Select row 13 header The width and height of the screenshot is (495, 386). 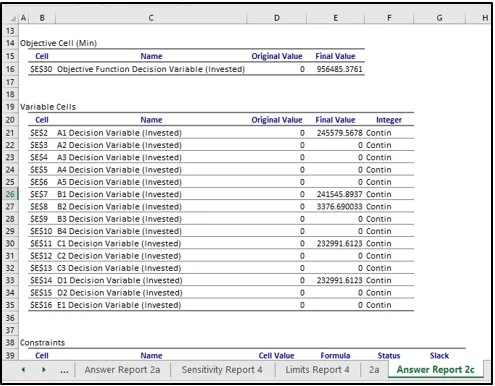coord(10,31)
